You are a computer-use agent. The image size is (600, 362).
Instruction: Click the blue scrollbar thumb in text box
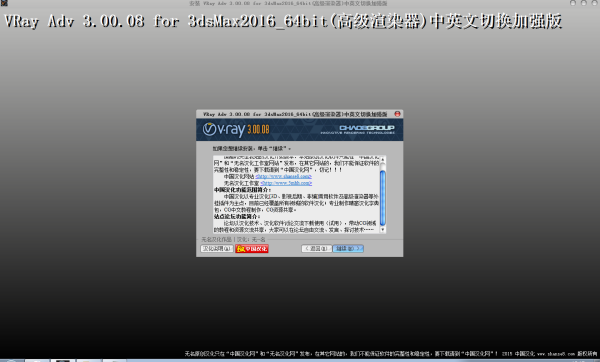tap(383, 198)
